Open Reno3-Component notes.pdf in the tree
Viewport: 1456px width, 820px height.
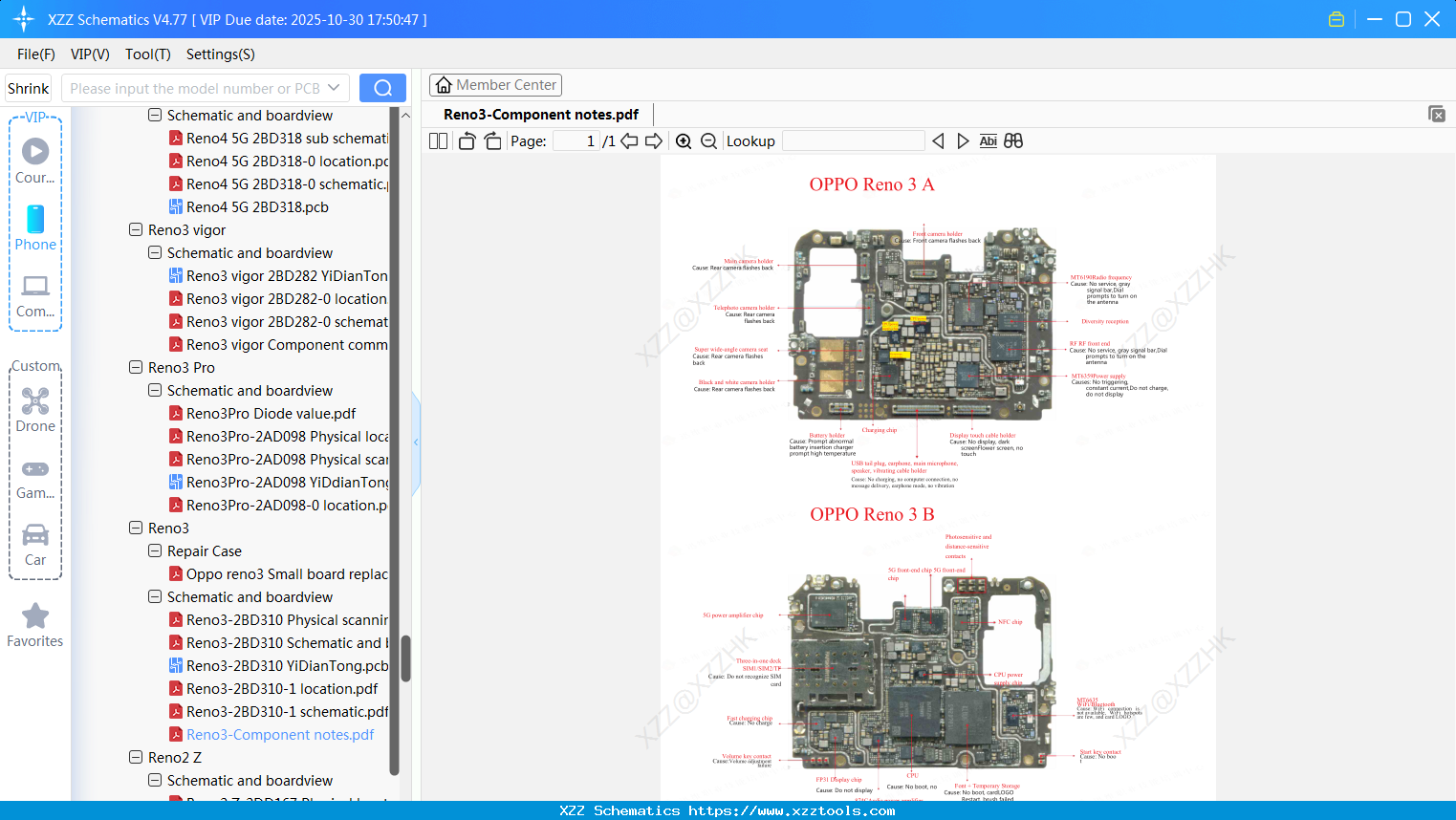point(271,734)
